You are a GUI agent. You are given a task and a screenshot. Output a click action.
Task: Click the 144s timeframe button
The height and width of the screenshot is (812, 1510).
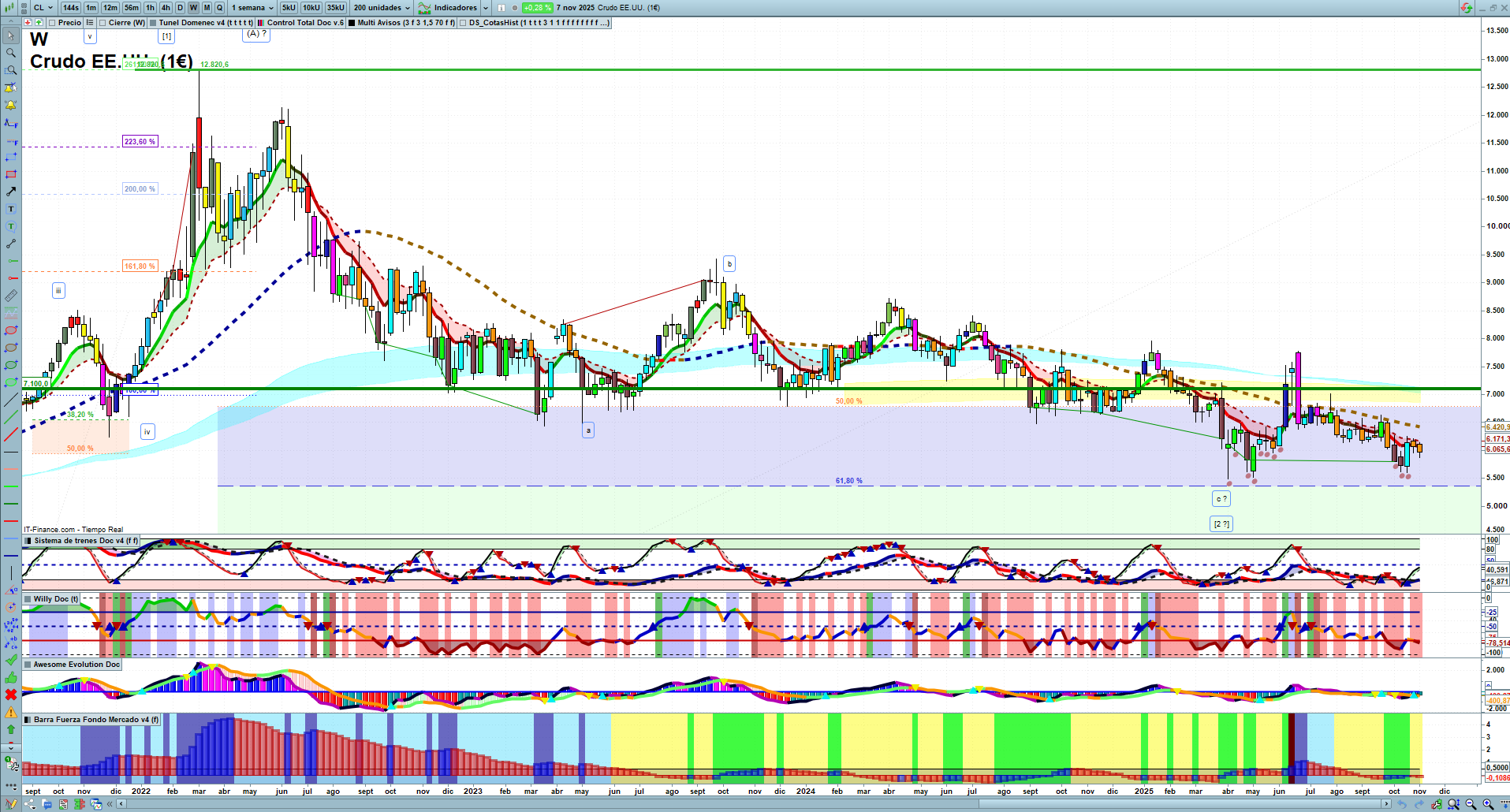pyautogui.click(x=71, y=8)
